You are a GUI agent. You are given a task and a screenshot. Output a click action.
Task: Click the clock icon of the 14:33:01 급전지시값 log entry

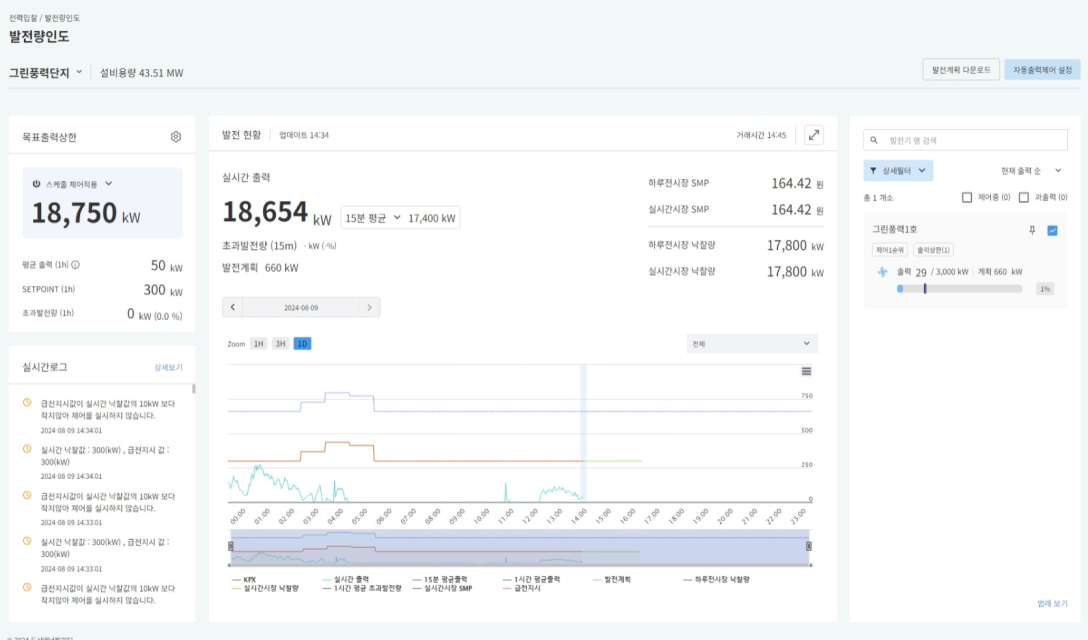[27, 496]
